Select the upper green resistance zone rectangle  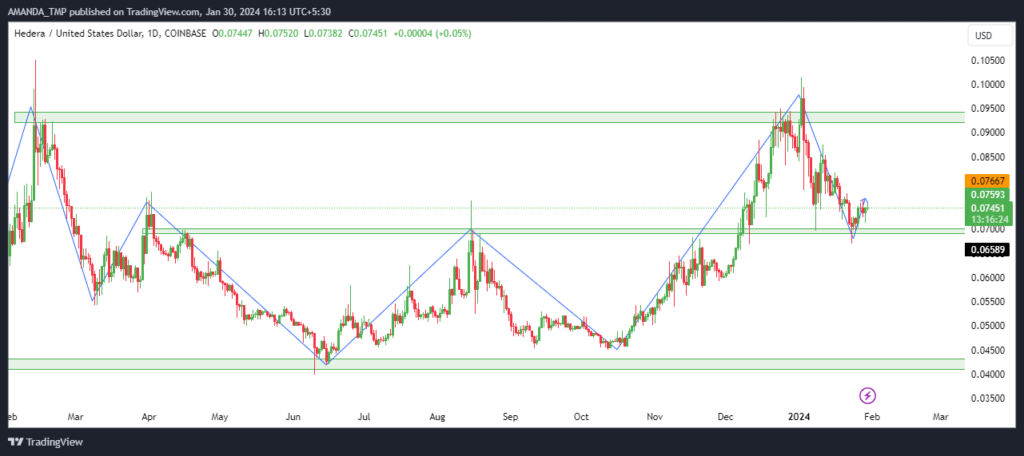click(489, 117)
